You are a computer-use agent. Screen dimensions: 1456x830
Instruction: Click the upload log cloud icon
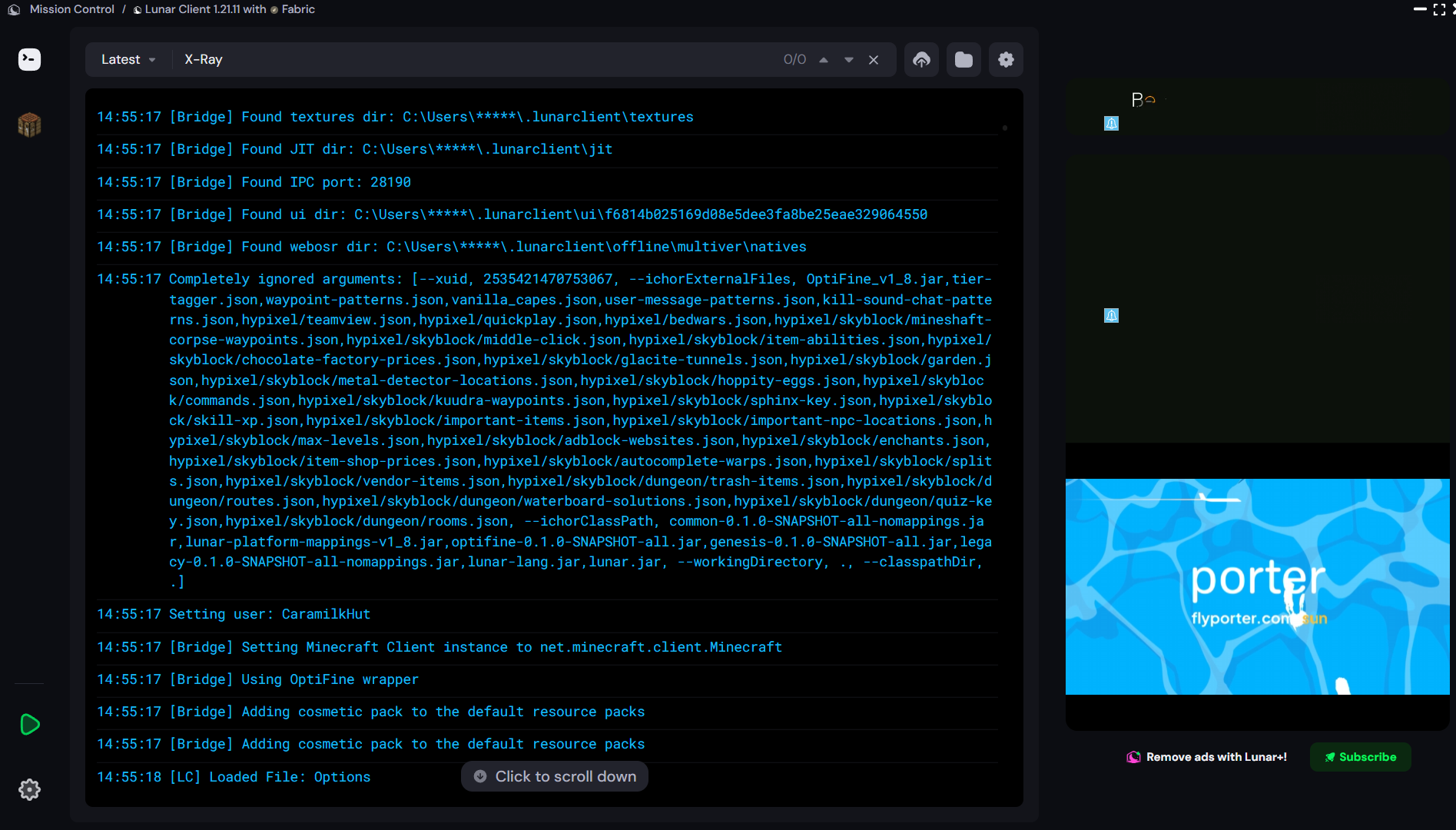pyautogui.click(x=921, y=60)
